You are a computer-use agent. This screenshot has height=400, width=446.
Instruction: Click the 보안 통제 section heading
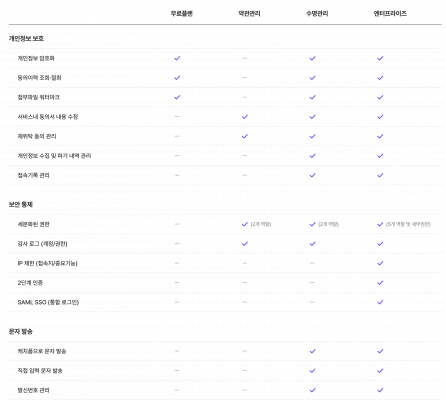click(x=20, y=205)
